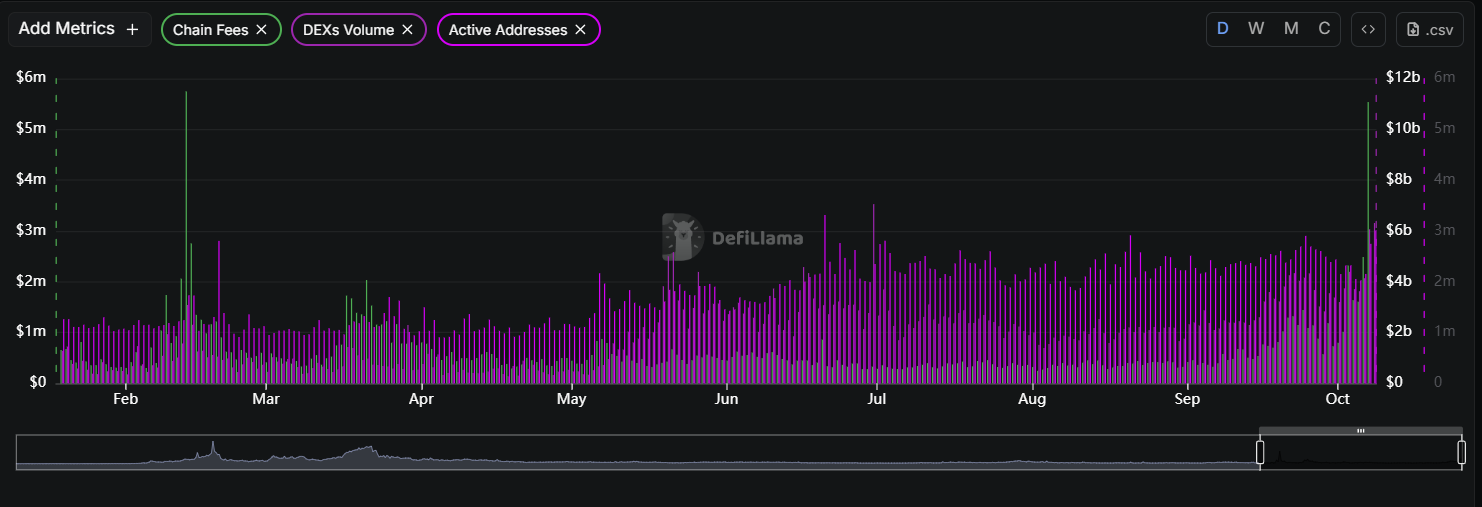Open the Add Metrics menu
Screen dimensions: 1482x507
click(x=79, y=29)
